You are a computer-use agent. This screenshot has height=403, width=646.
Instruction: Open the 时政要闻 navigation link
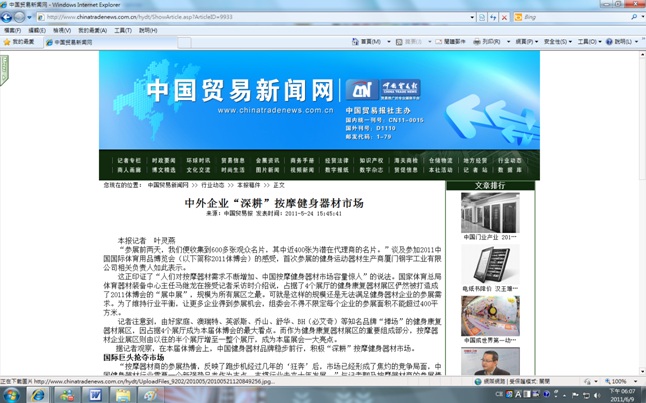click(164, 160)
